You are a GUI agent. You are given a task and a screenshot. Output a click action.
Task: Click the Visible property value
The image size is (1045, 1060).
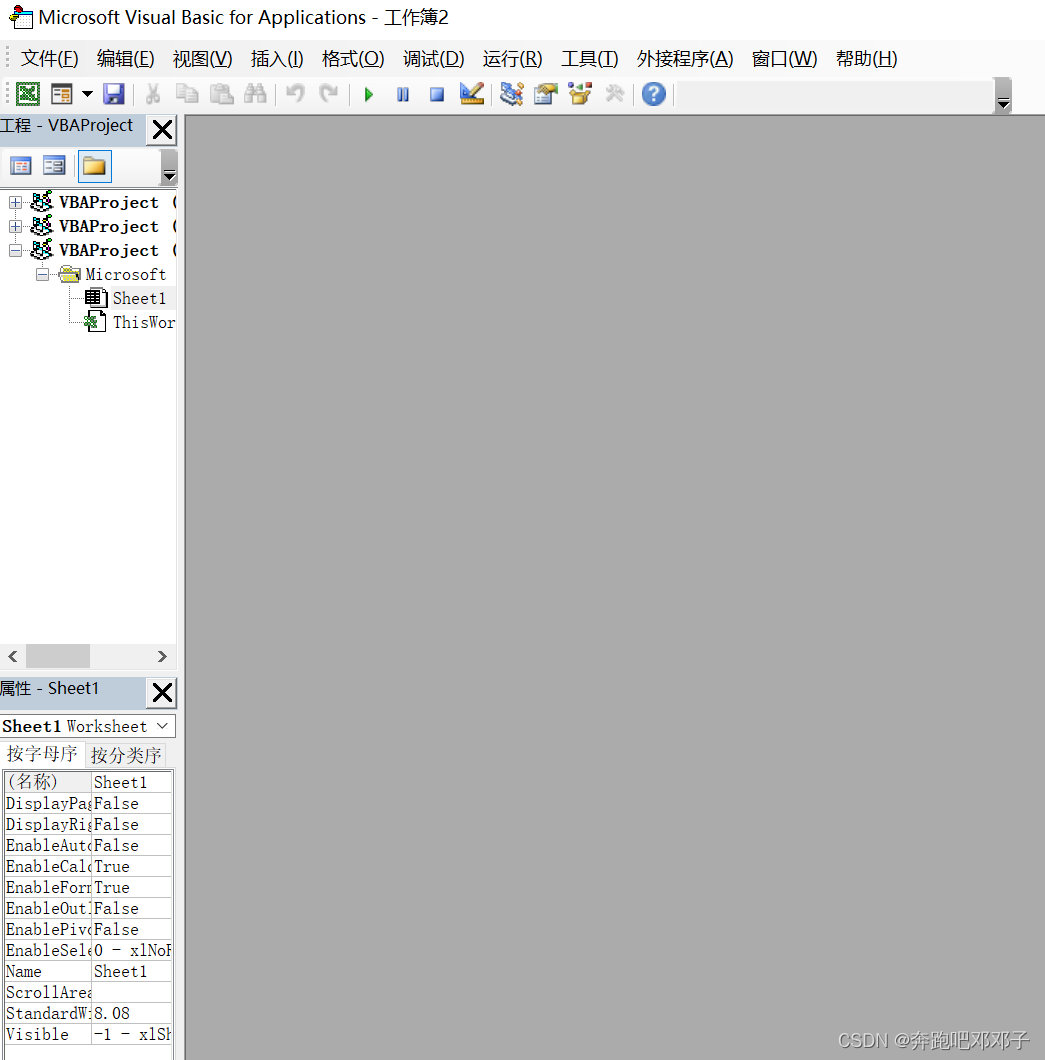[132, 1034]
